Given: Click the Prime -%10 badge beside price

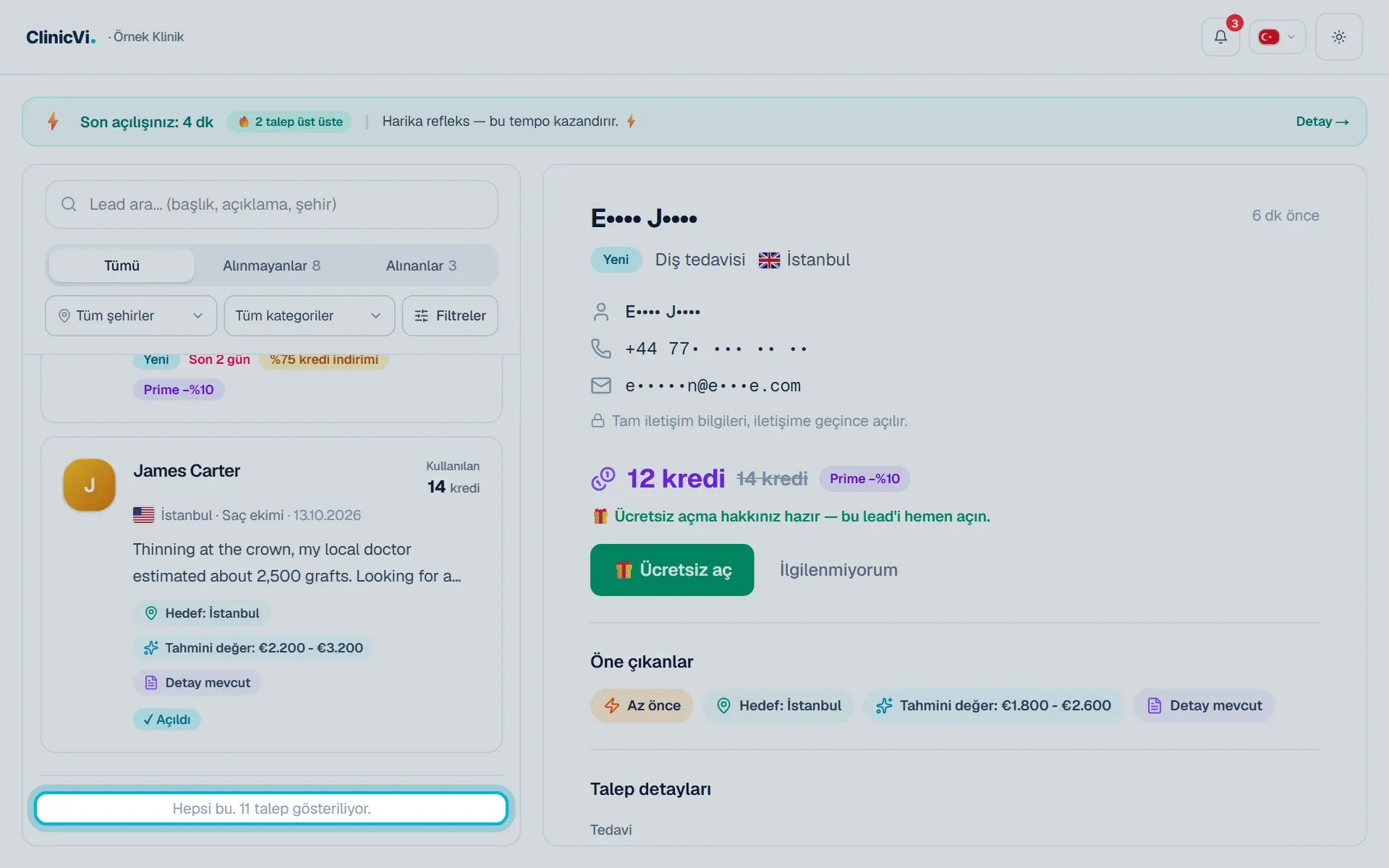Looking at the screenshot, I should (865, 479).
